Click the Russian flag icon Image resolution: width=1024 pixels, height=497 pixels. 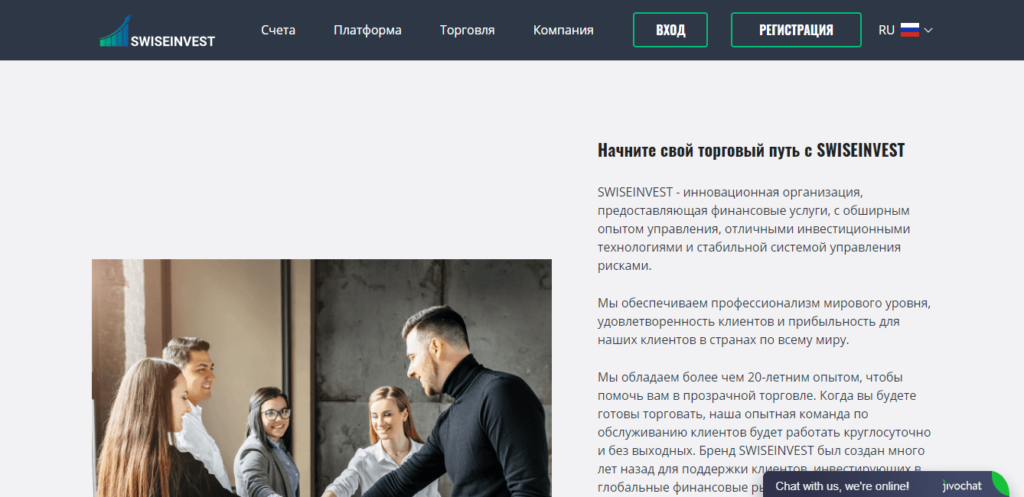coord(910,30)
